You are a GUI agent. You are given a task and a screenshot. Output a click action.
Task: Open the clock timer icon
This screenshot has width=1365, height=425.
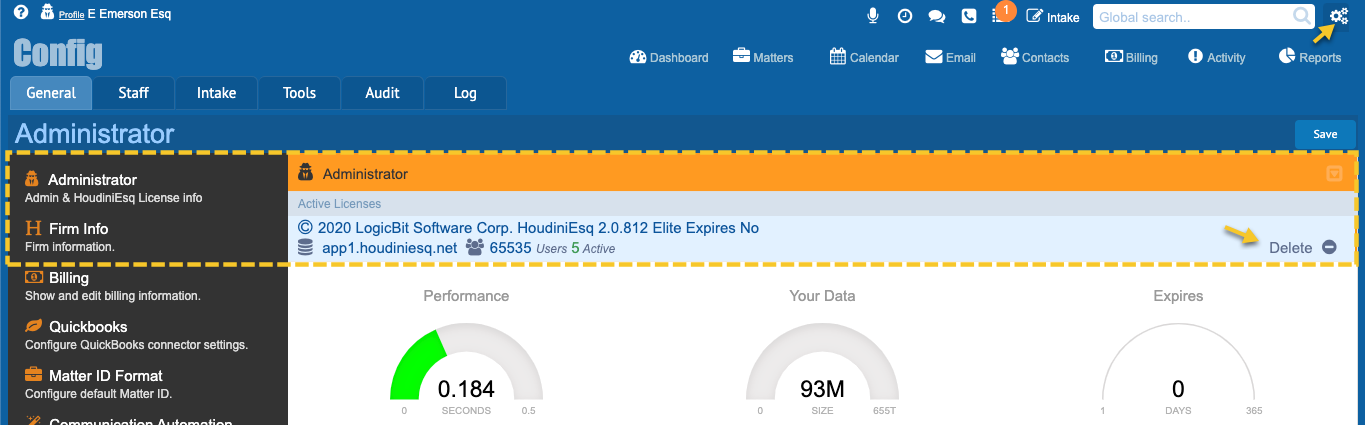(904, 16)
